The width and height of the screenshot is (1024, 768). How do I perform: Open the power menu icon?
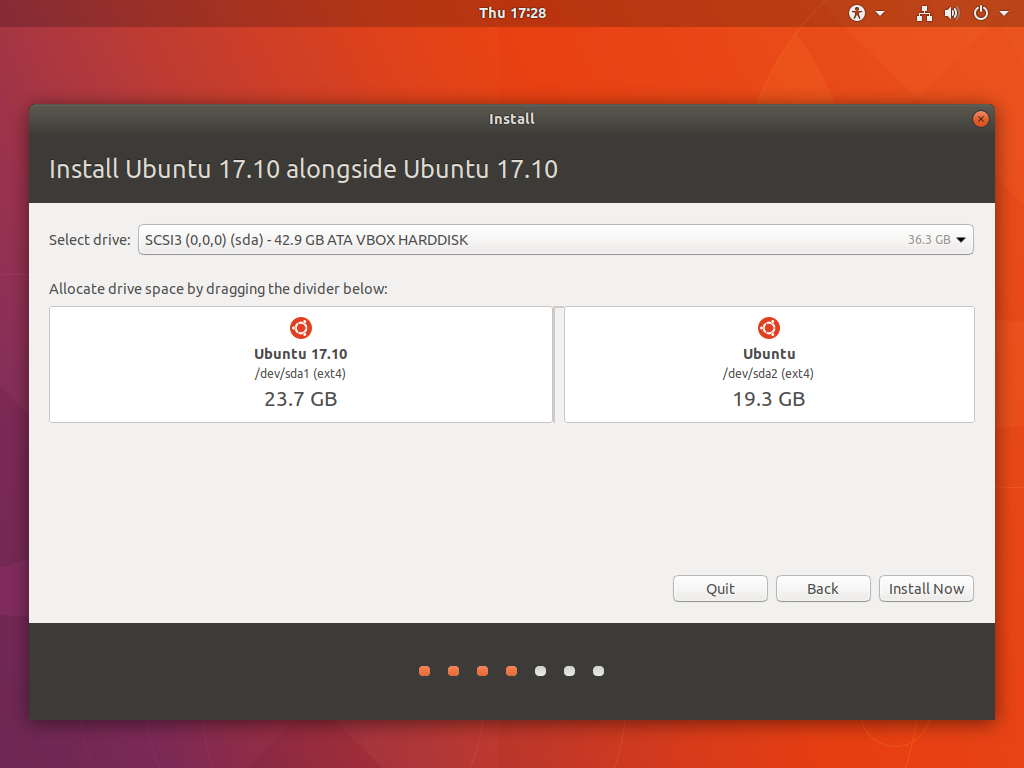[980, 13]
